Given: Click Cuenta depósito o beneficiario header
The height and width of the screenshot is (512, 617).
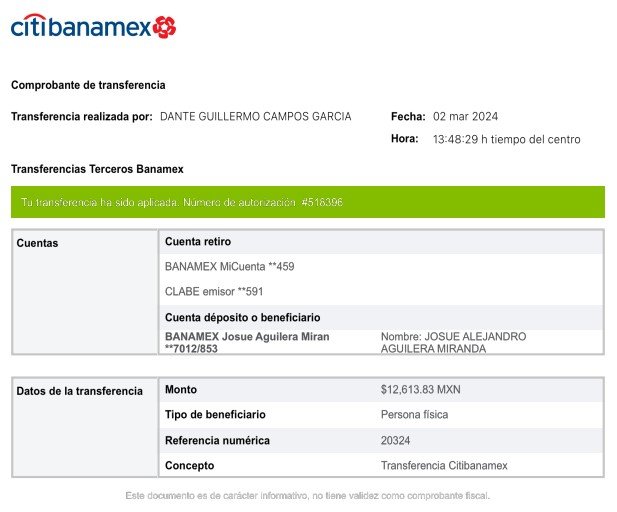Looking at the screenshot, I should pyautogui.click(x=242, y=318).
